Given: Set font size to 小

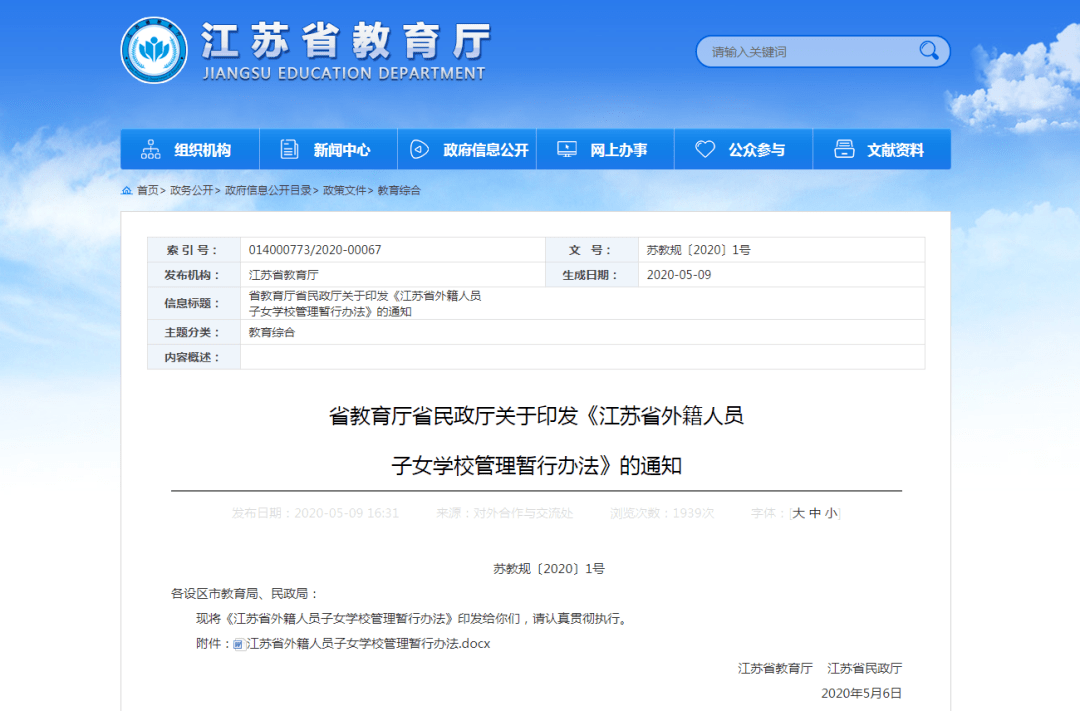Looking at the screenshot, I should 831,513.
